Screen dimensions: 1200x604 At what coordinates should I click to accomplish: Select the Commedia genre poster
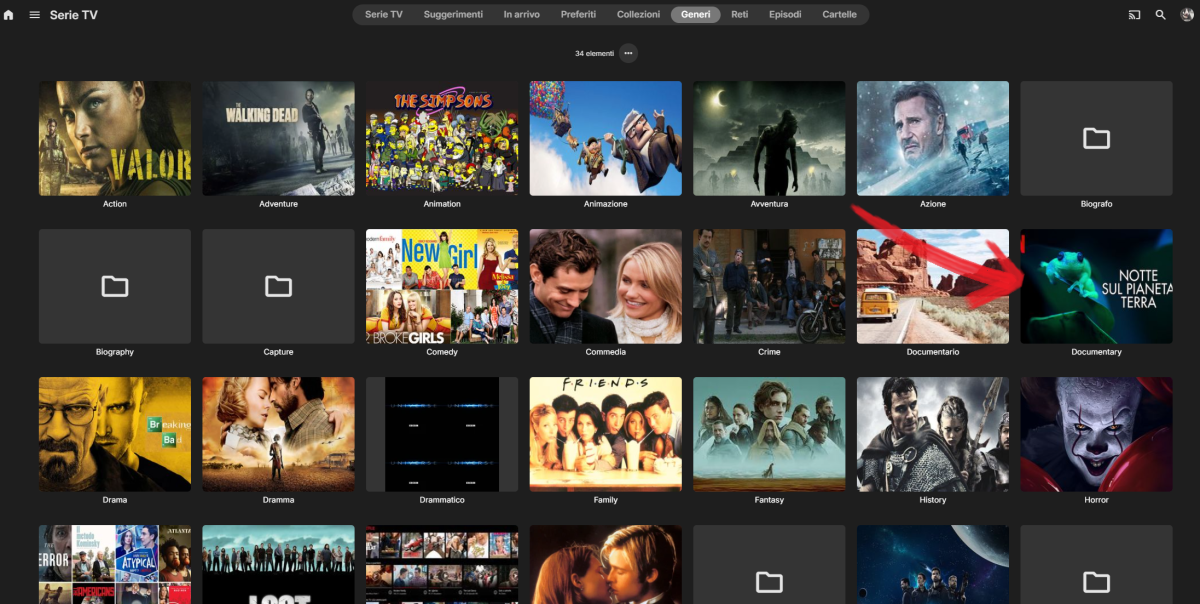[606, 286]
